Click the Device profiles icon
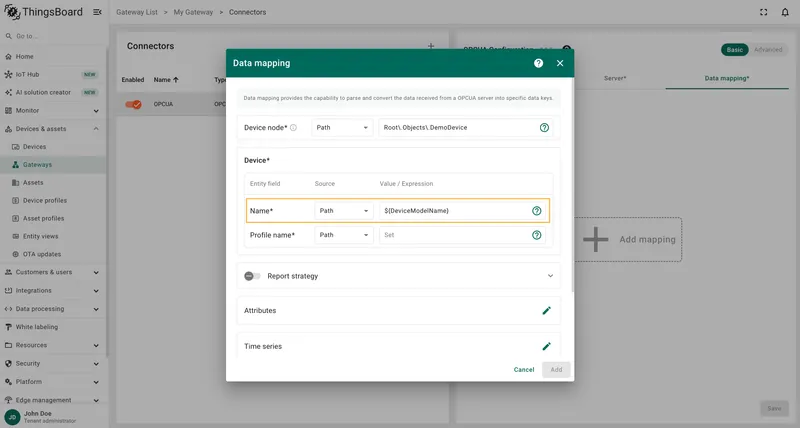Image resolution: width=800 pixels, height=428 pixels. point(15,200)
